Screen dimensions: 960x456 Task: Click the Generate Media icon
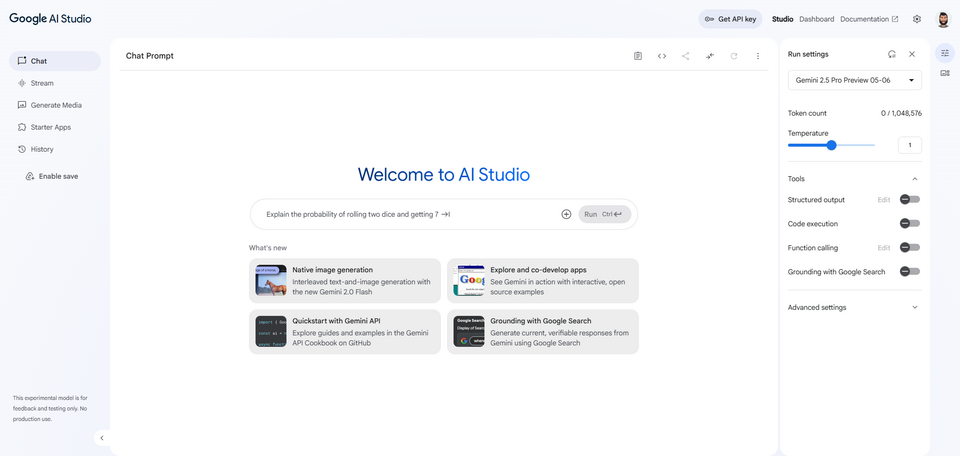pos(22,105)
